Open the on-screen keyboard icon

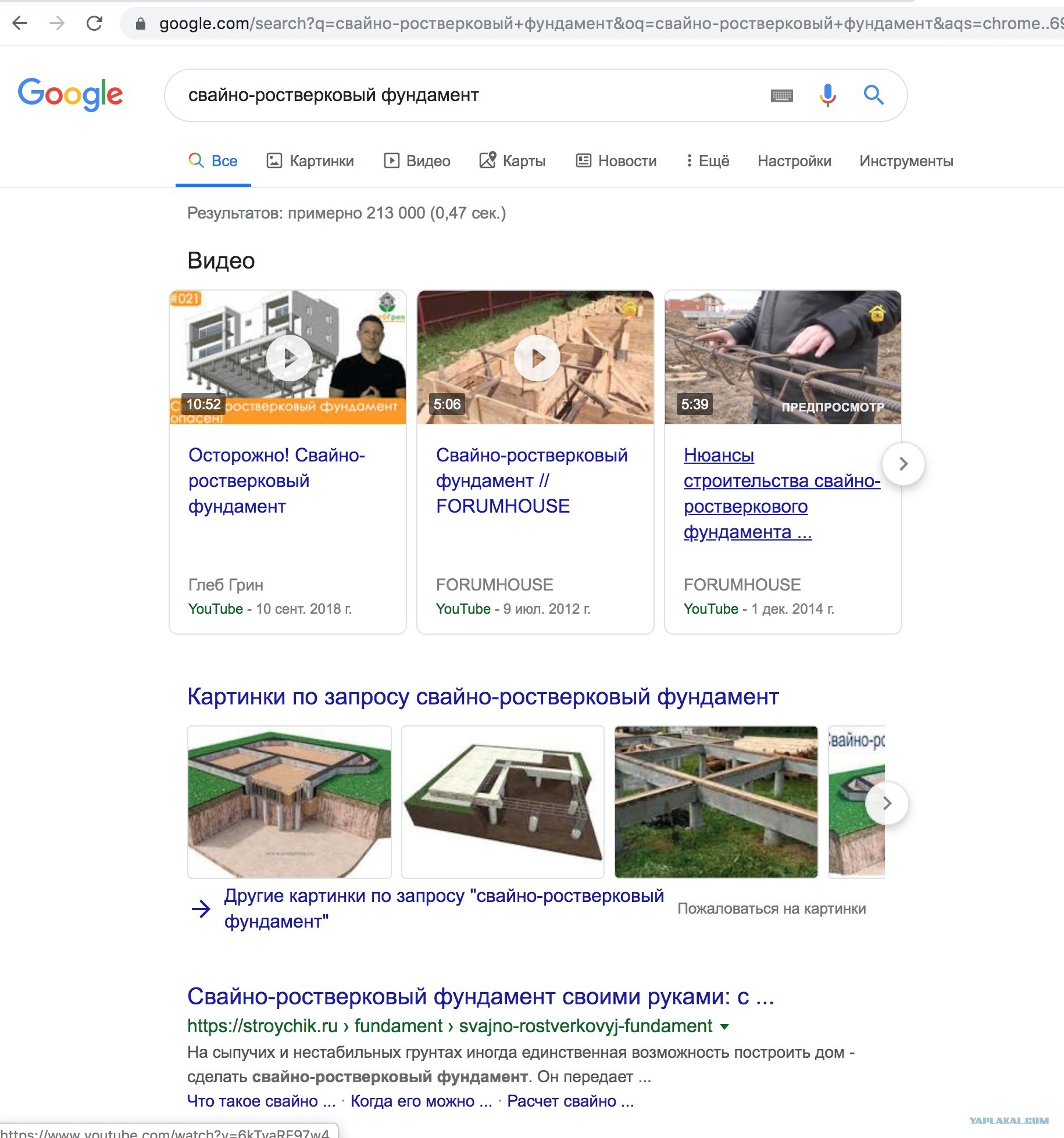coord(781,95)
